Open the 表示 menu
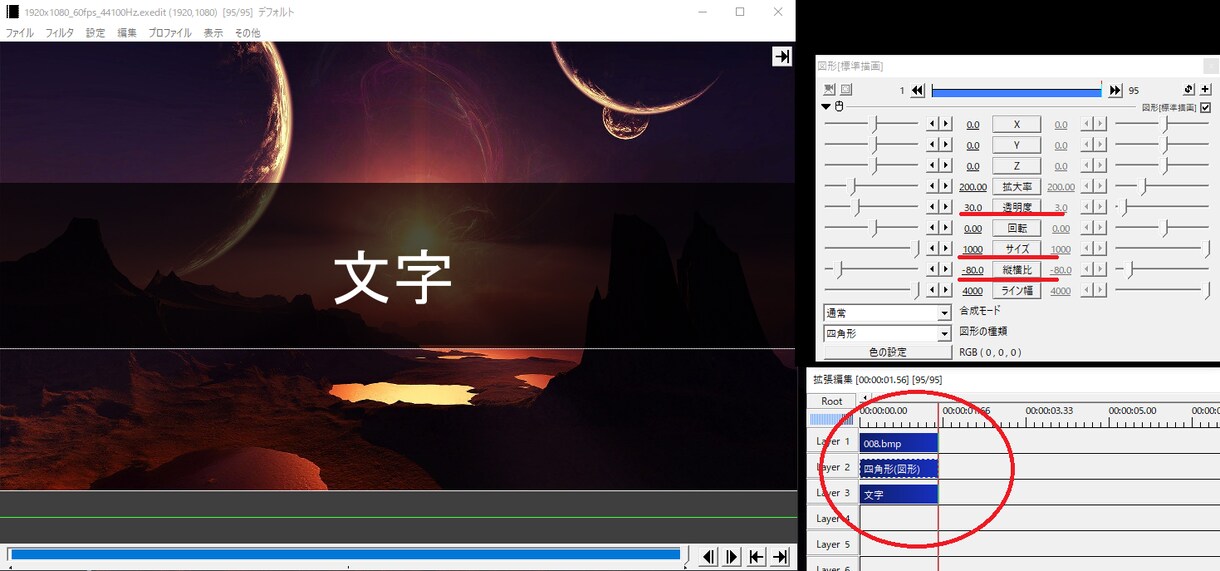The height and width of the screenshot is (571, 1220). [213, 33]
